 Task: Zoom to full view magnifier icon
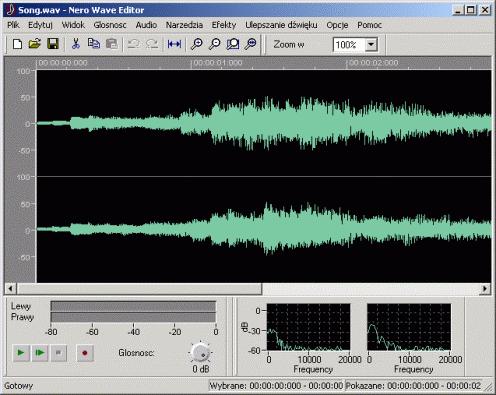(x=251, y=44)
